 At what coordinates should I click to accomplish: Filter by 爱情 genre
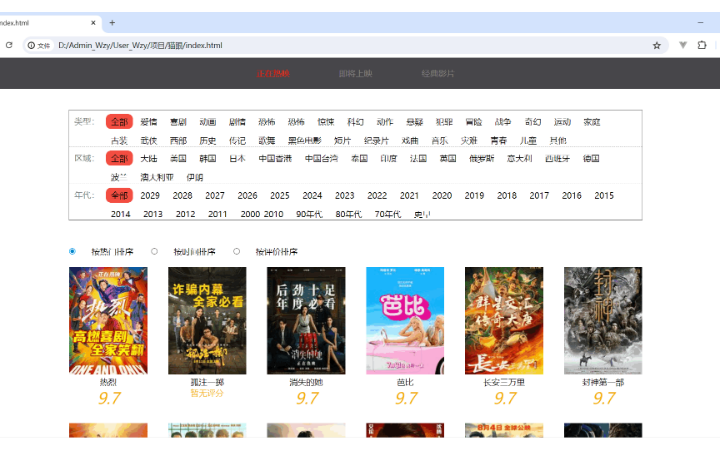pyautogui.click(x=149, y=122)
